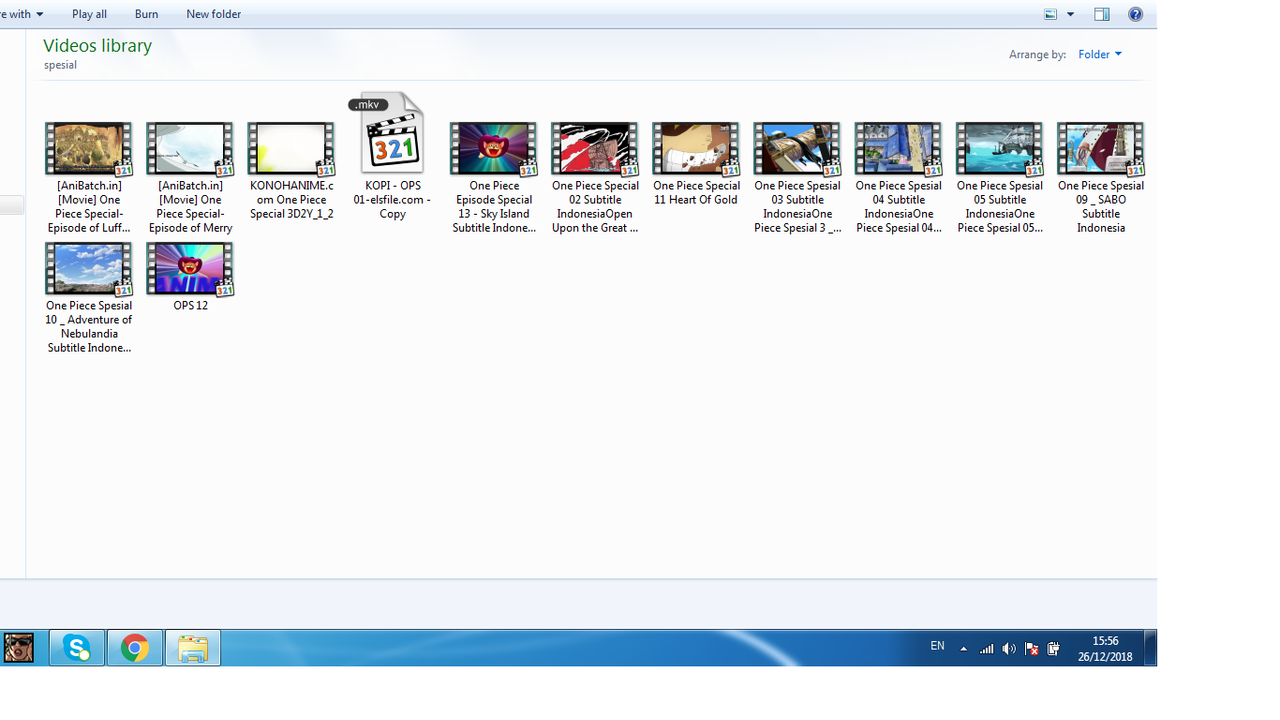Viewport: 1280px width, 720px height.
Task: Click Play all in the toolbar
Action: [89, 14]
